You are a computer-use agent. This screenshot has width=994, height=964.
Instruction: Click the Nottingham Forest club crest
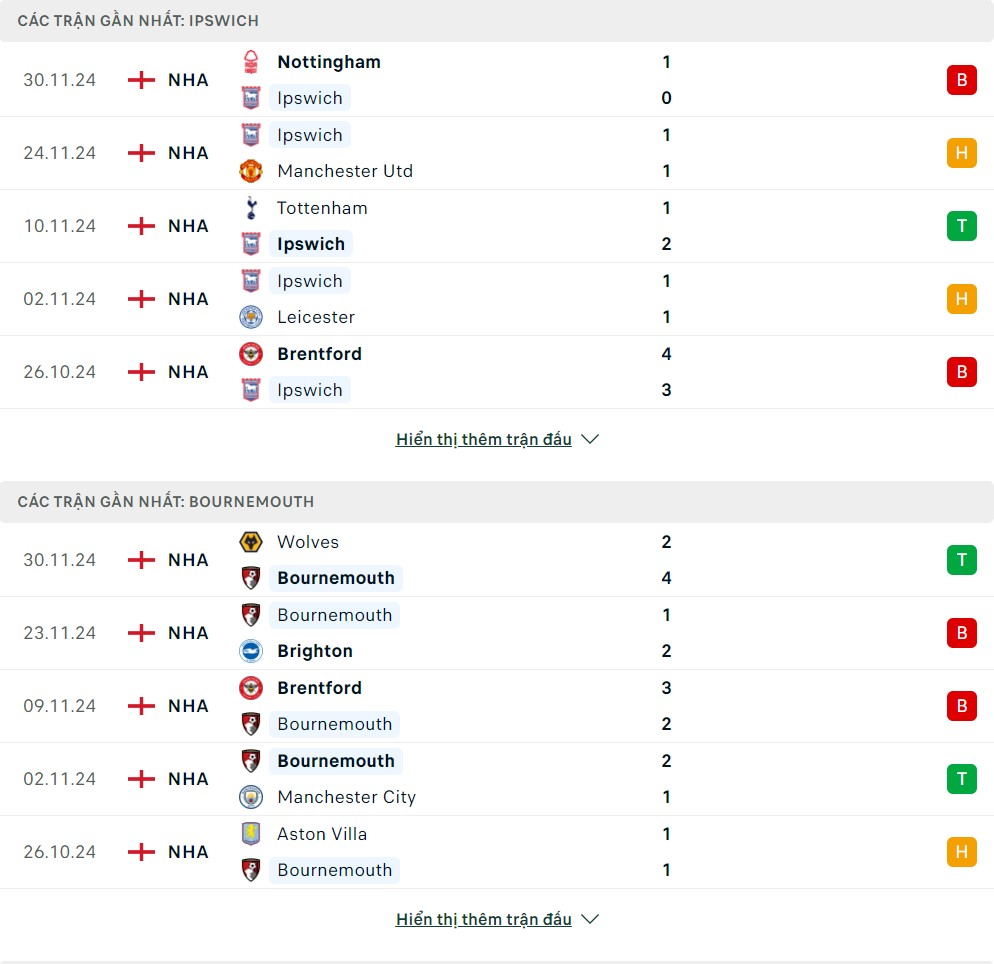(x=251, y=62)
